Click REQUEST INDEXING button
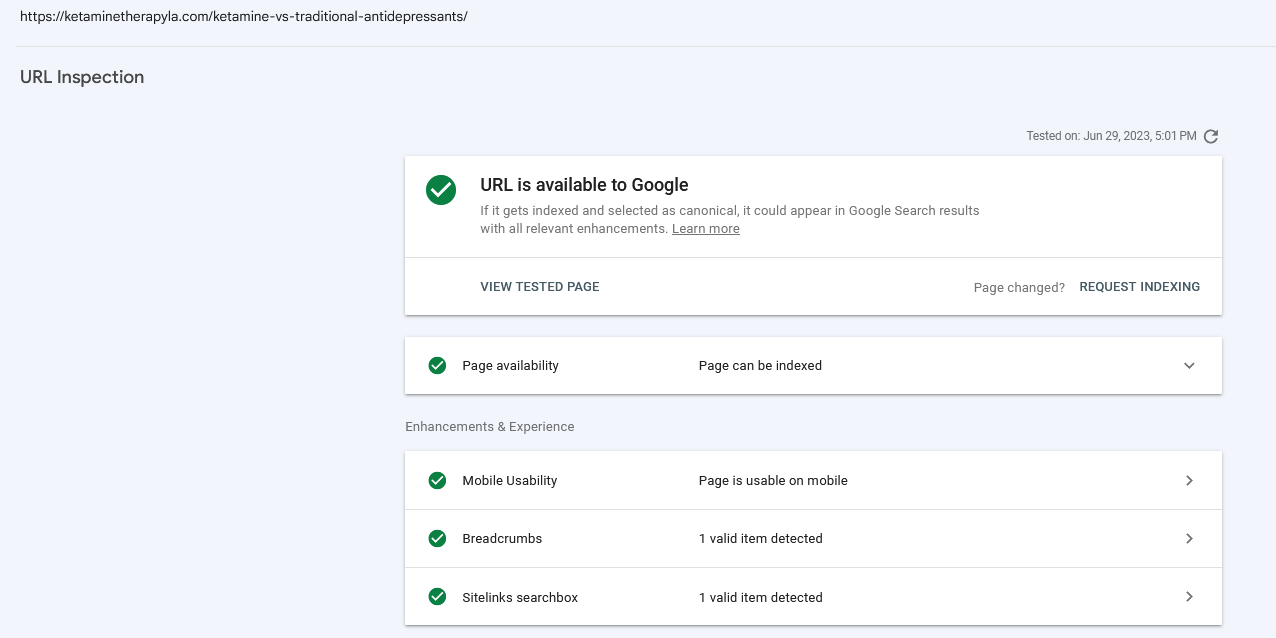This screenshot has height=638, width=1276. 1140,287
